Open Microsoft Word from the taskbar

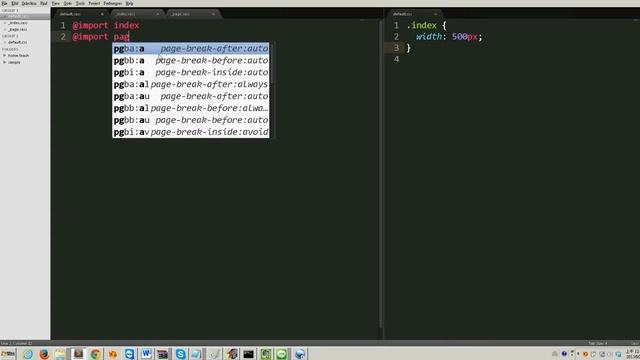[146, 354]
